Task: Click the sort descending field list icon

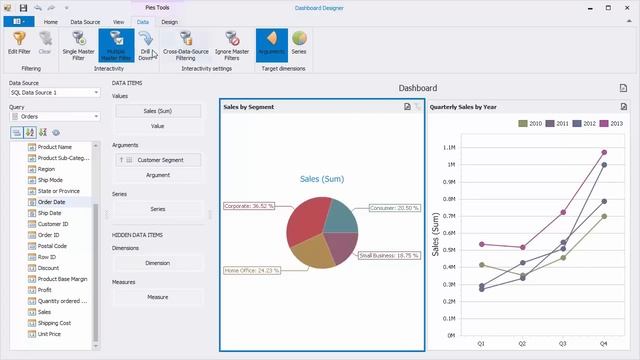Action: [43, 133]
